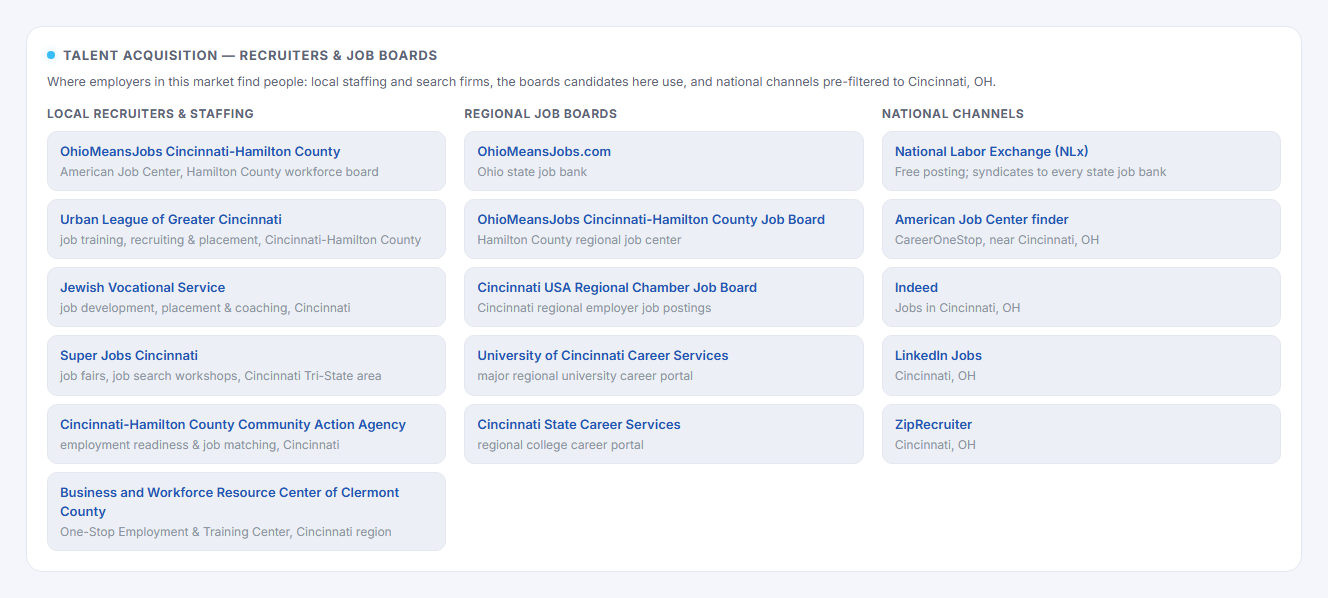
Task: Select the 'Local Recruiters & Staffing' column heading
Action: 150,114
